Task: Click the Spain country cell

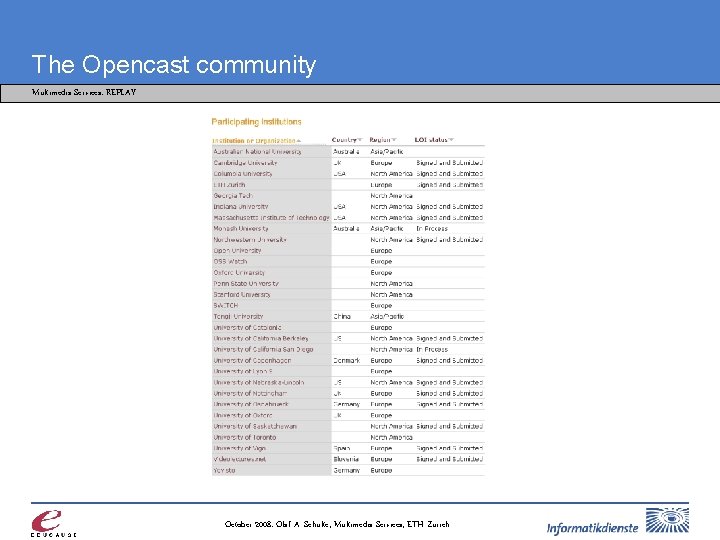Action: point(342,448)
